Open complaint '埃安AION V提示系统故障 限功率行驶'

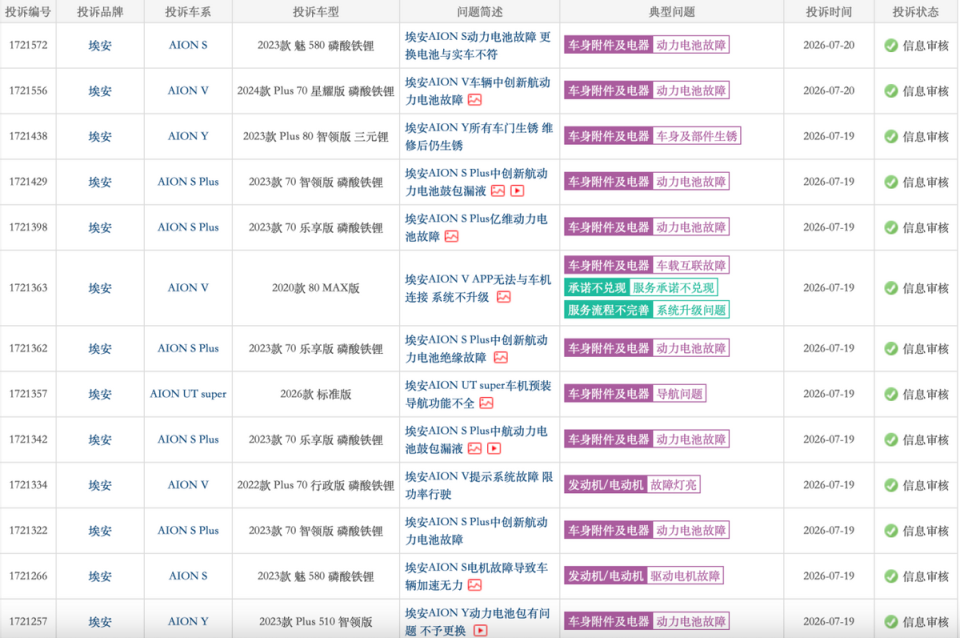(479, 485)
